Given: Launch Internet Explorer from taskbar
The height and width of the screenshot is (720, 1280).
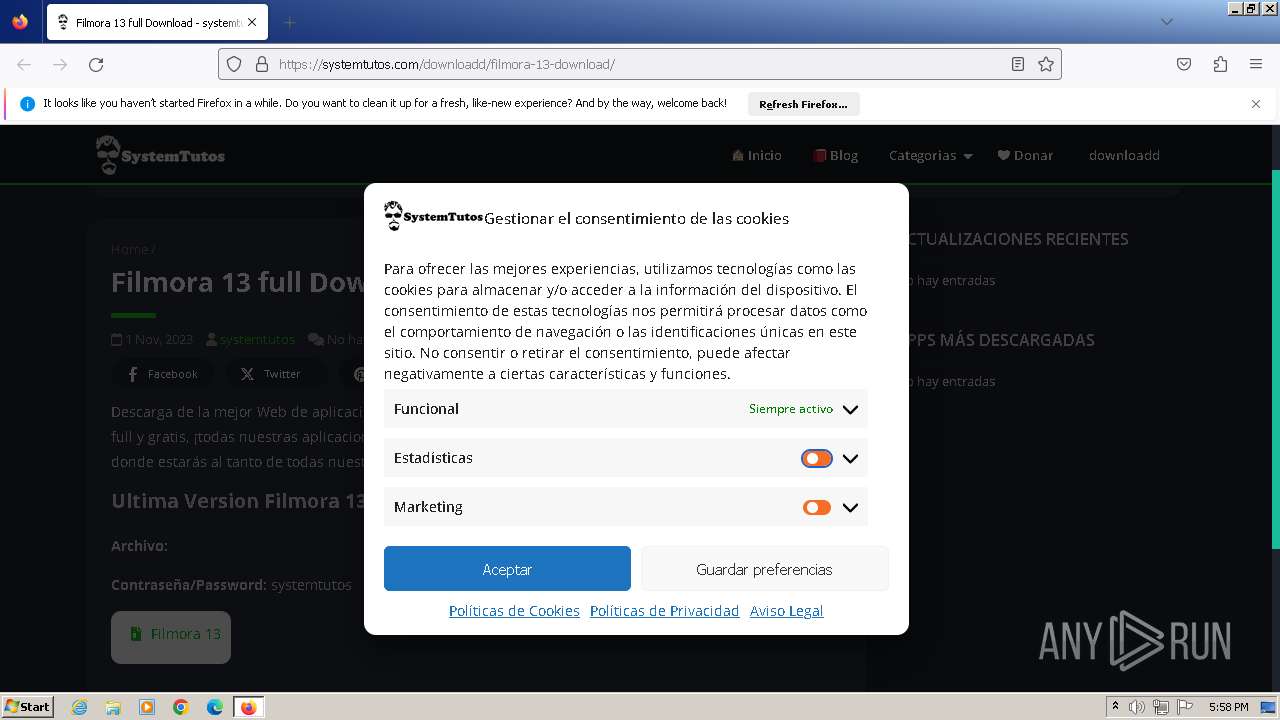Looking at the screenshot, I should [x=80, y=707].
